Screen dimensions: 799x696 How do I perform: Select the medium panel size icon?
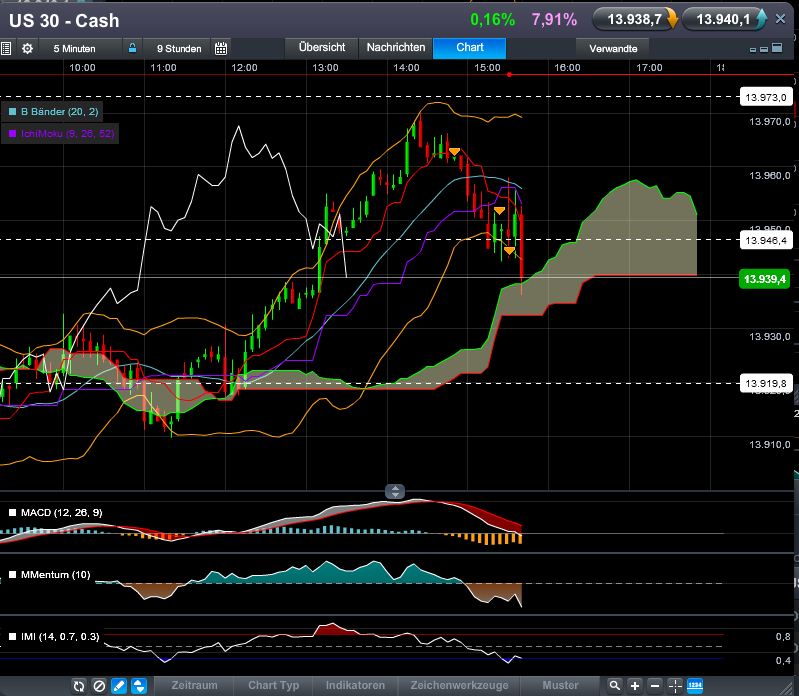[x=764, y=49]
